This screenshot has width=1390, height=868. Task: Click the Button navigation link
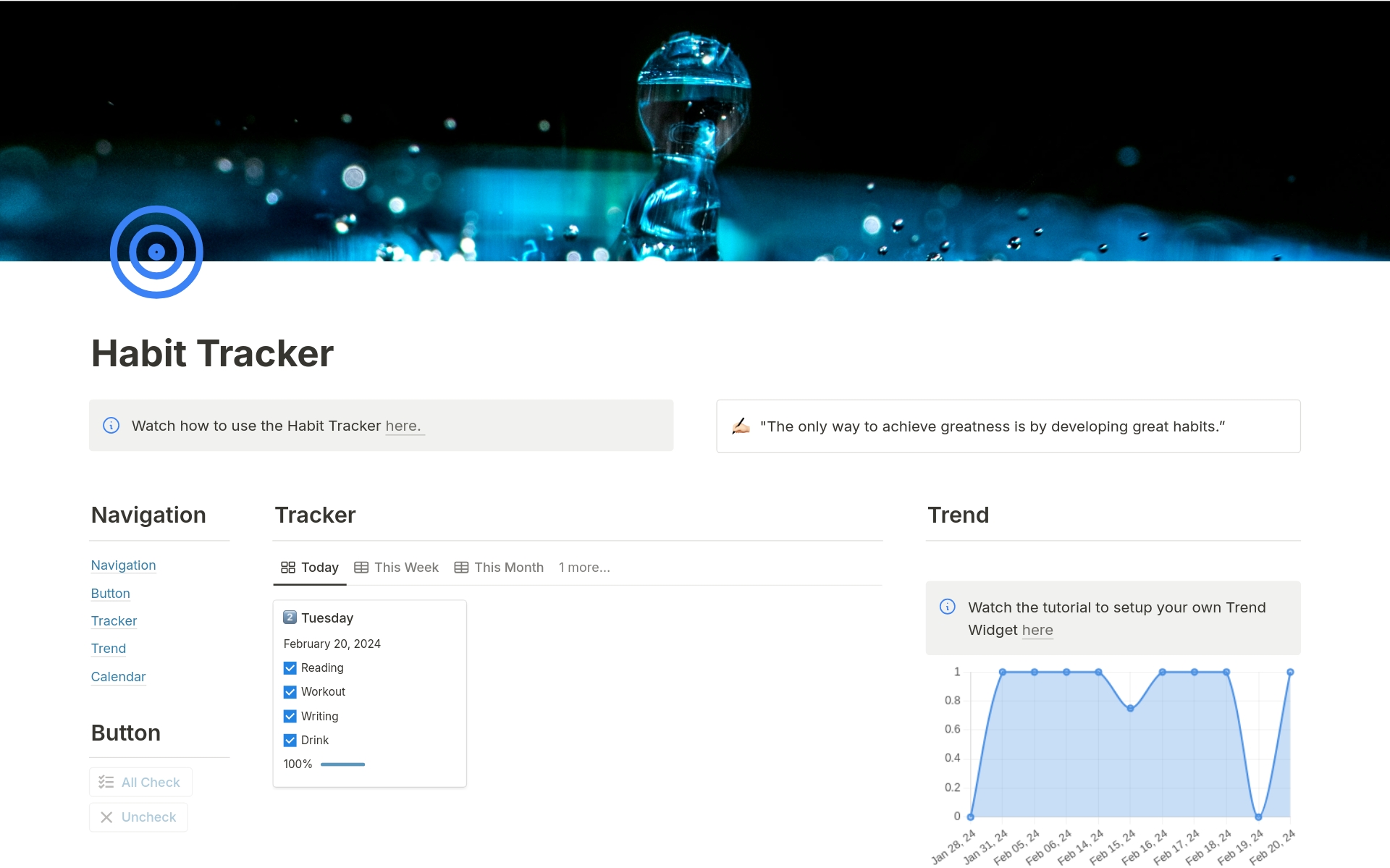coord(109,592)
